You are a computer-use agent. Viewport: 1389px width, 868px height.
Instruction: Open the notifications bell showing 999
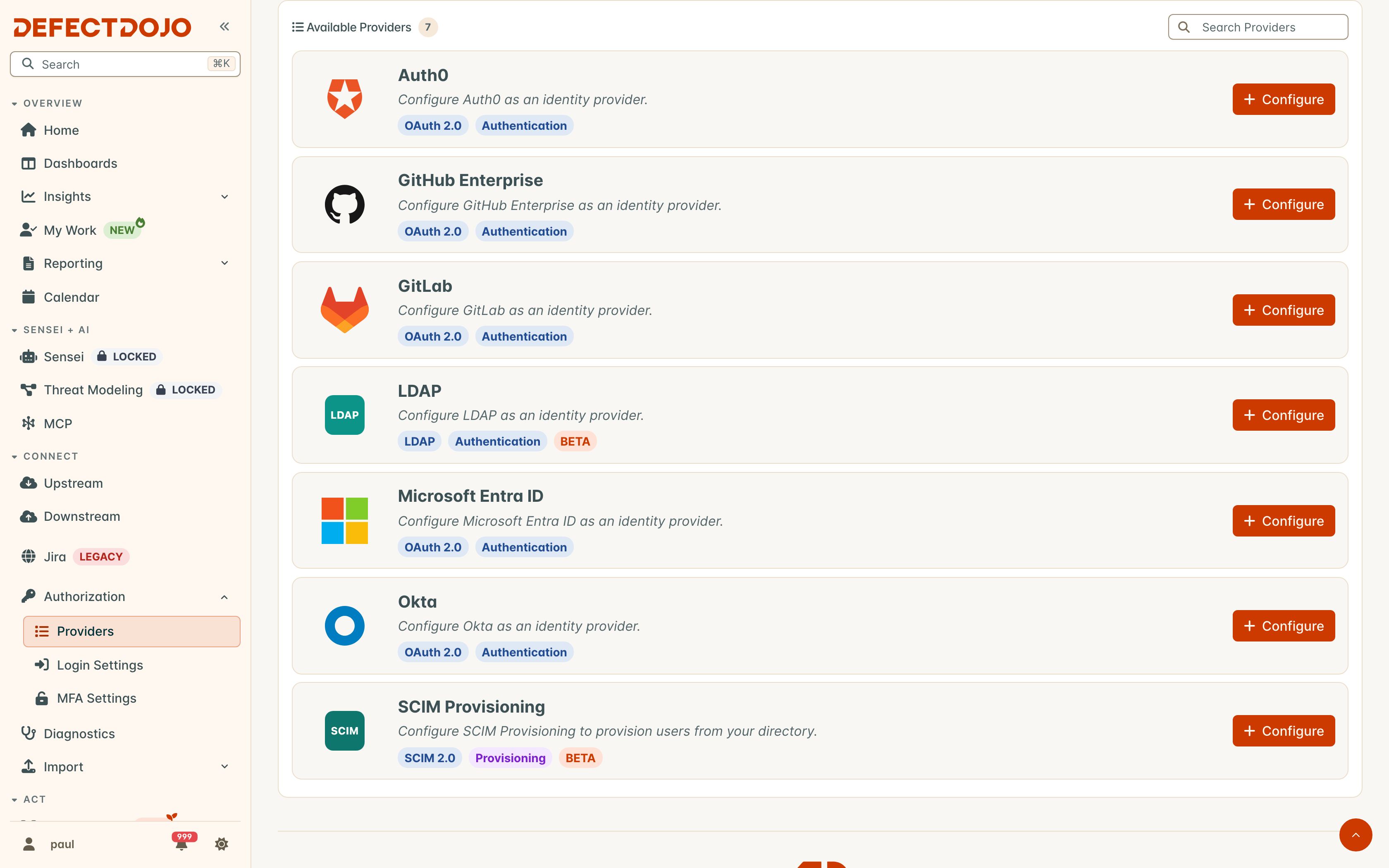coord(183,842)
